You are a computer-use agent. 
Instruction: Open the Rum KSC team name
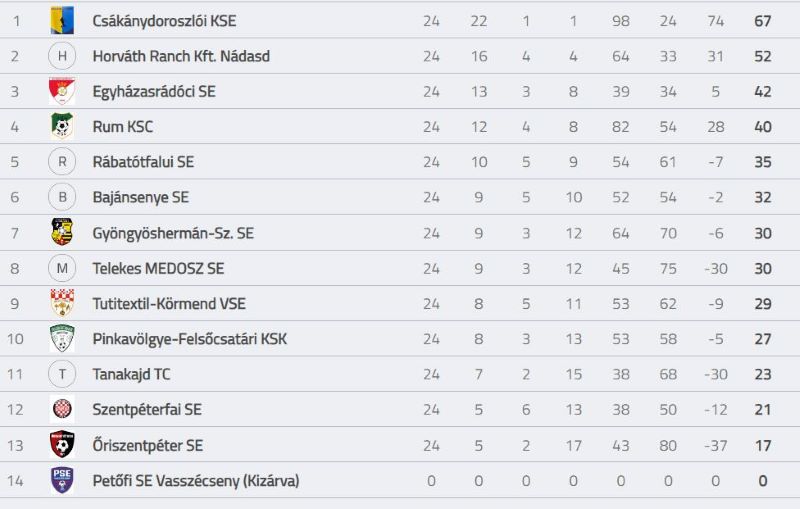[122, 126]
